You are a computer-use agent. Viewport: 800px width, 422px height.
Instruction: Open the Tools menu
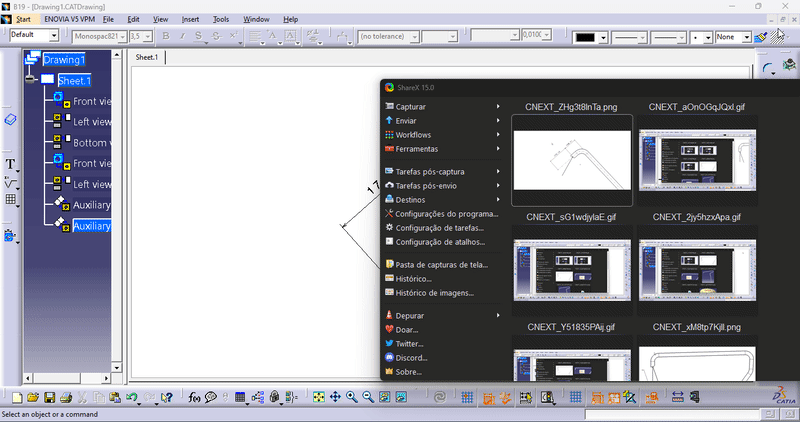[x=220, y=19]
